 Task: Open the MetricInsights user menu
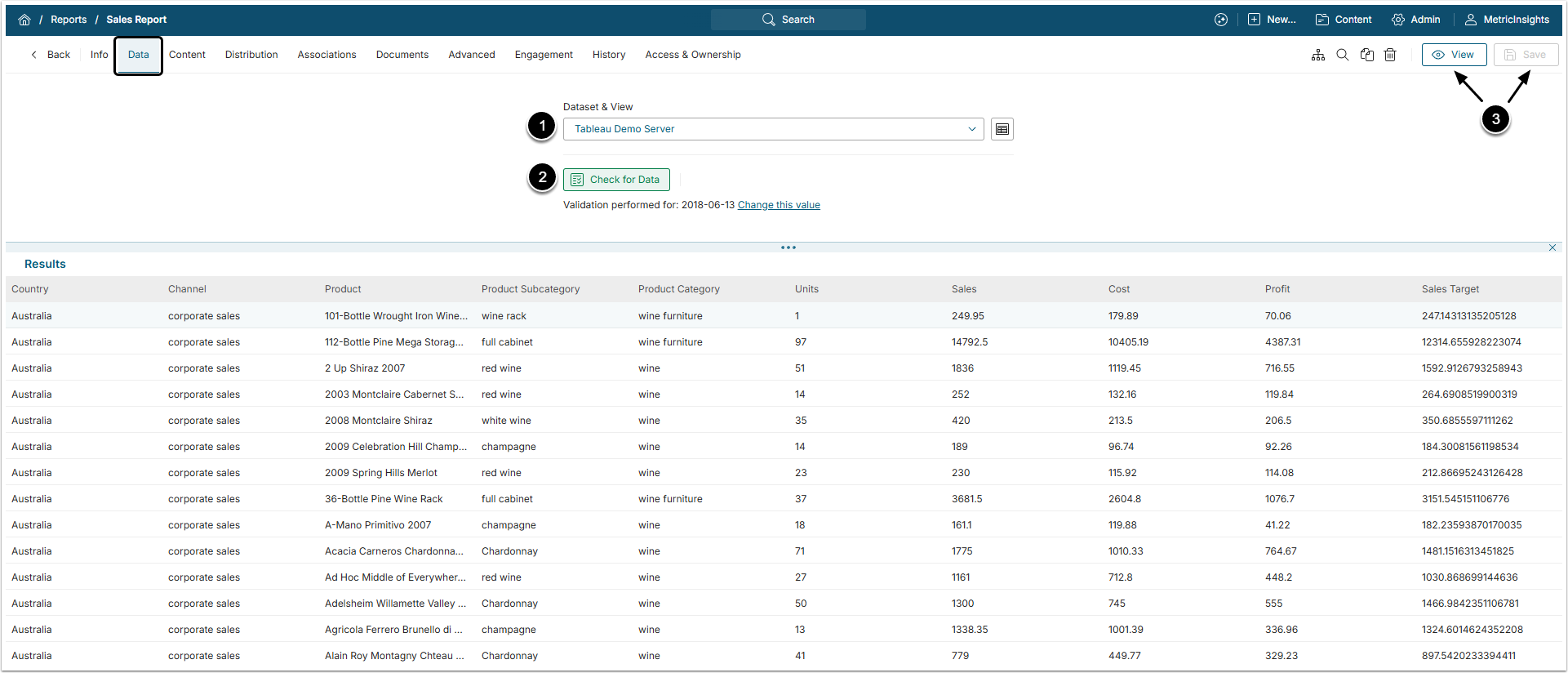(1507, 20)
